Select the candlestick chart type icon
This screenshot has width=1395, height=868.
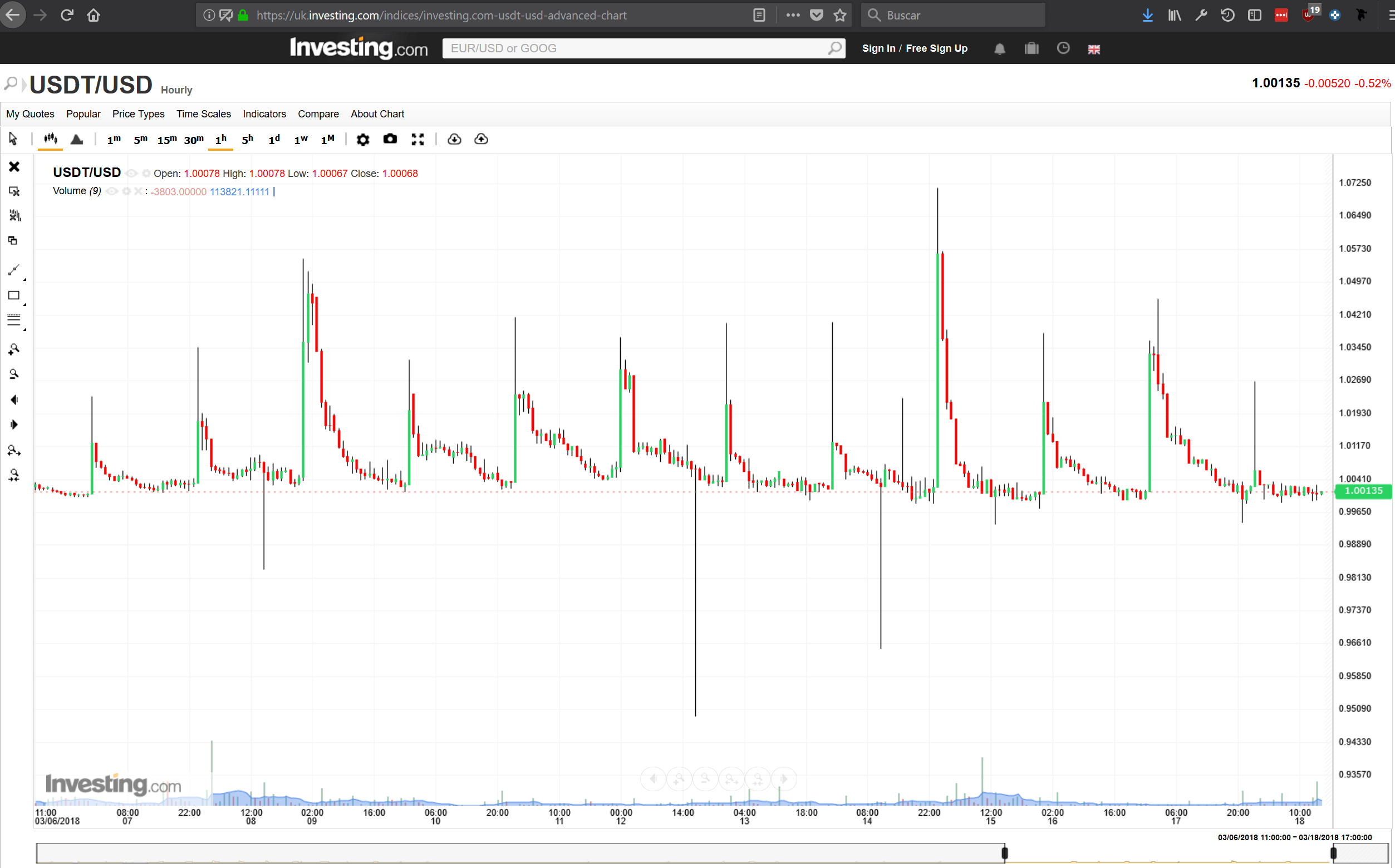pyautogui.click(x=51, y=139)
